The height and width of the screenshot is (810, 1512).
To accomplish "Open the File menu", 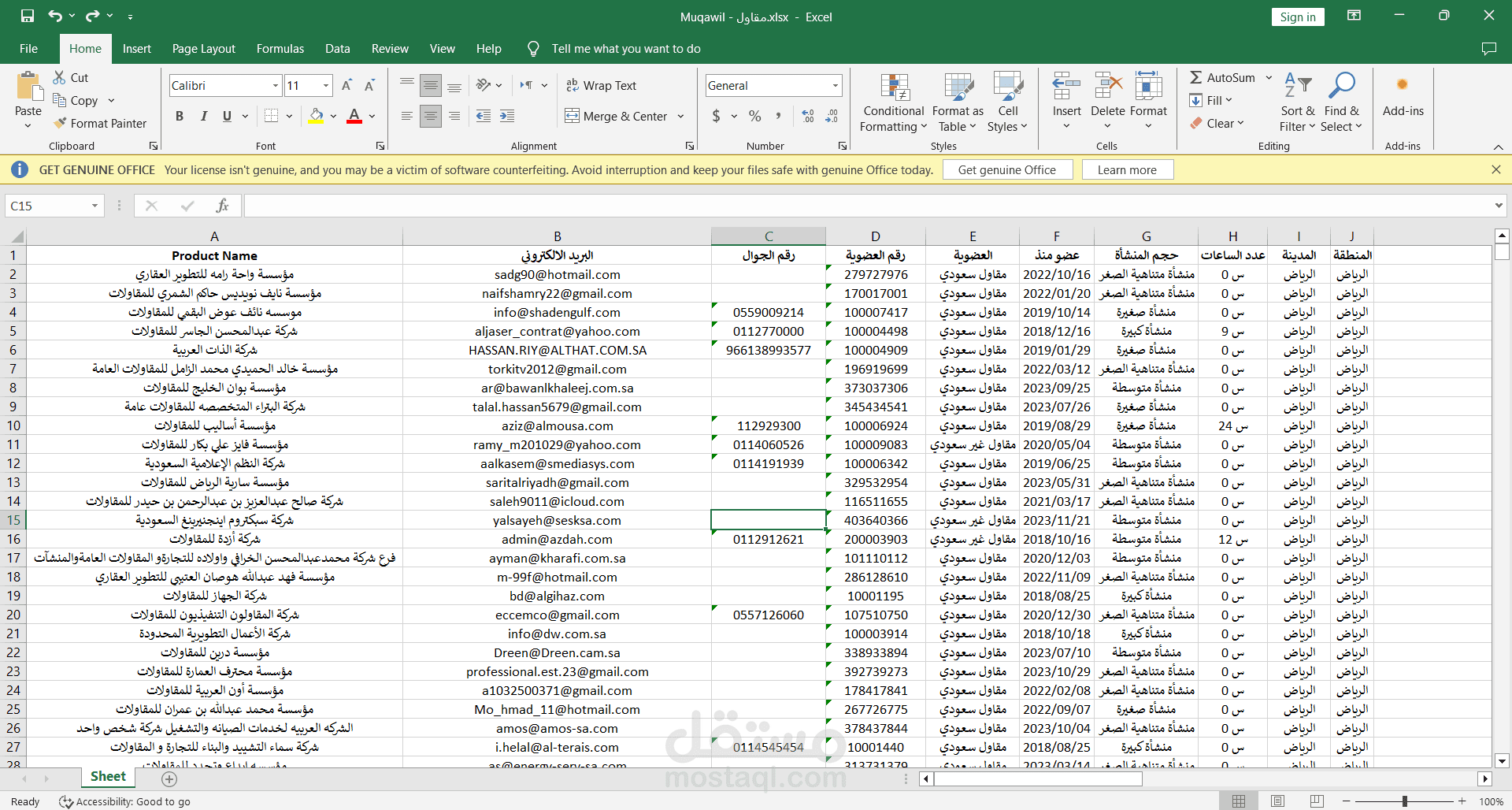I will point(29,48).
